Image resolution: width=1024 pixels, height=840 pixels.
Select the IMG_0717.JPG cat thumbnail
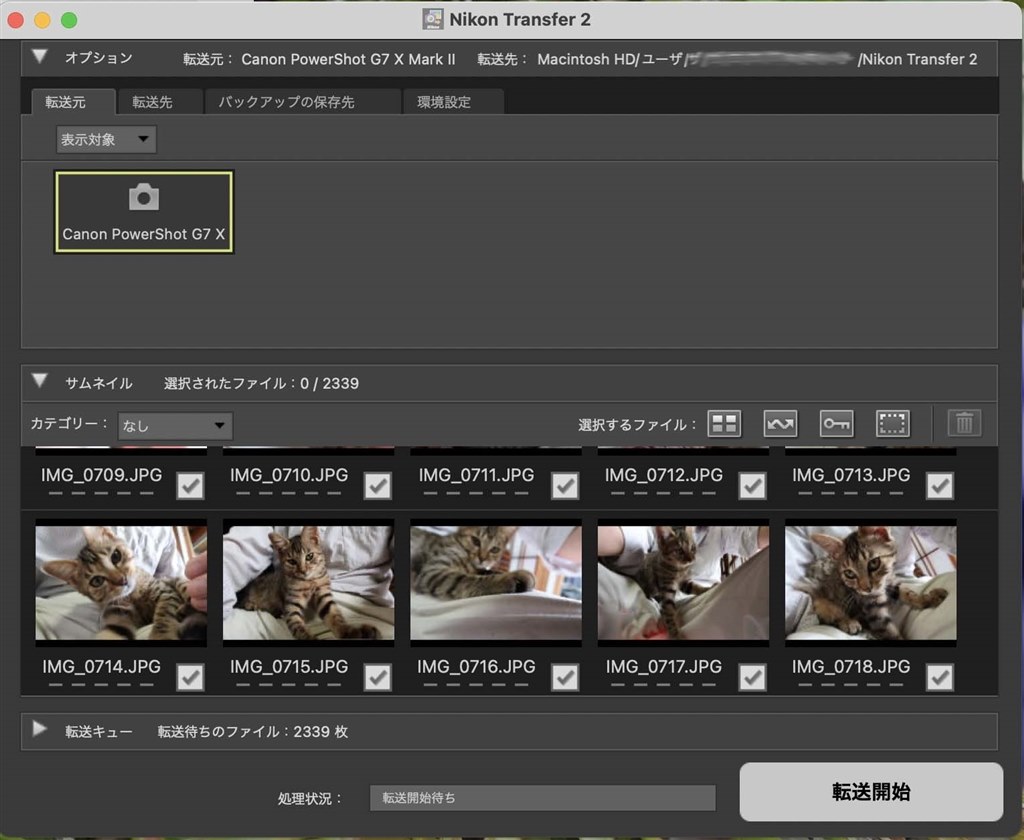point(683,583)
